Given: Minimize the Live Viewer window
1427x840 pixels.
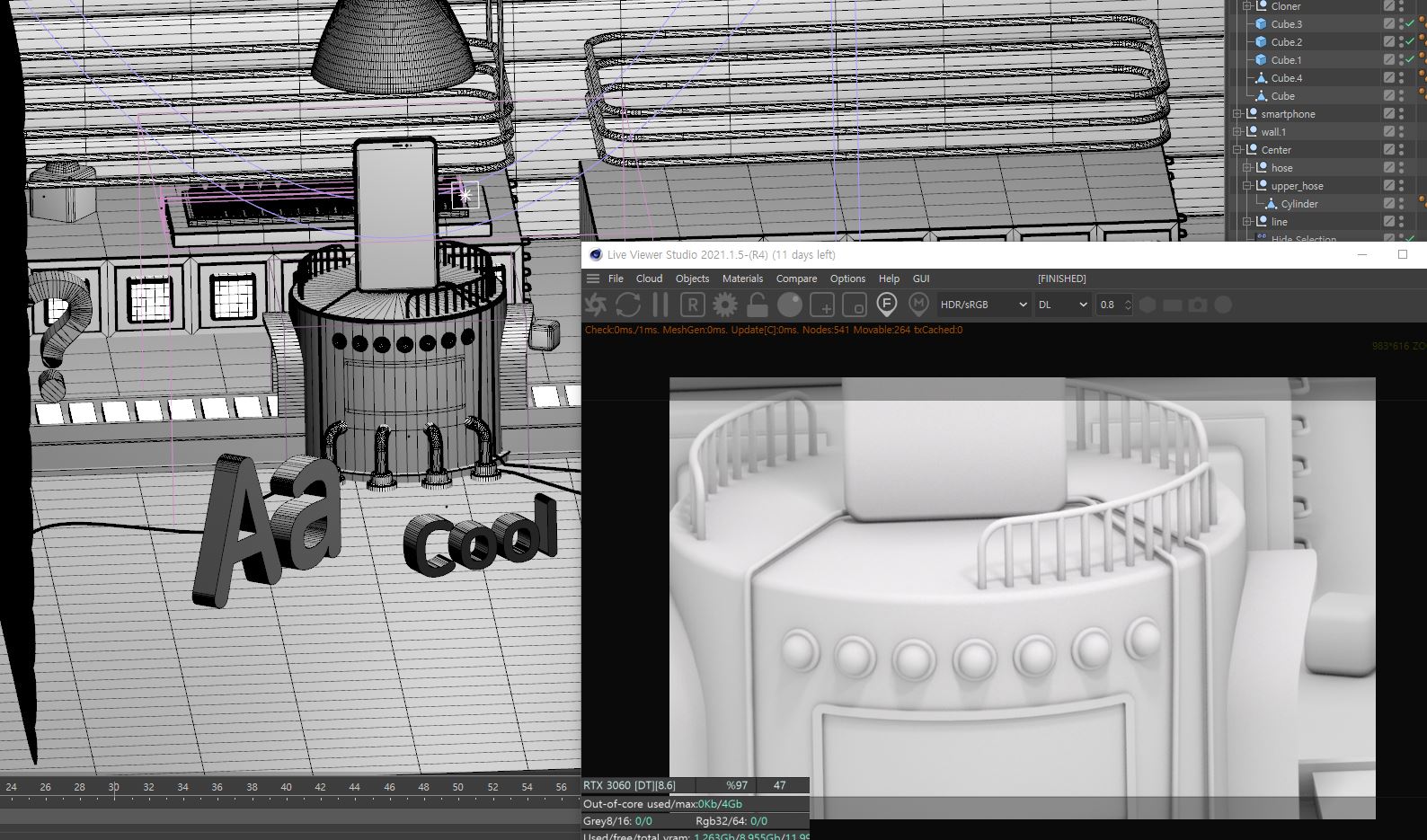Looking at the screenshot, I should pos(1362,254).
